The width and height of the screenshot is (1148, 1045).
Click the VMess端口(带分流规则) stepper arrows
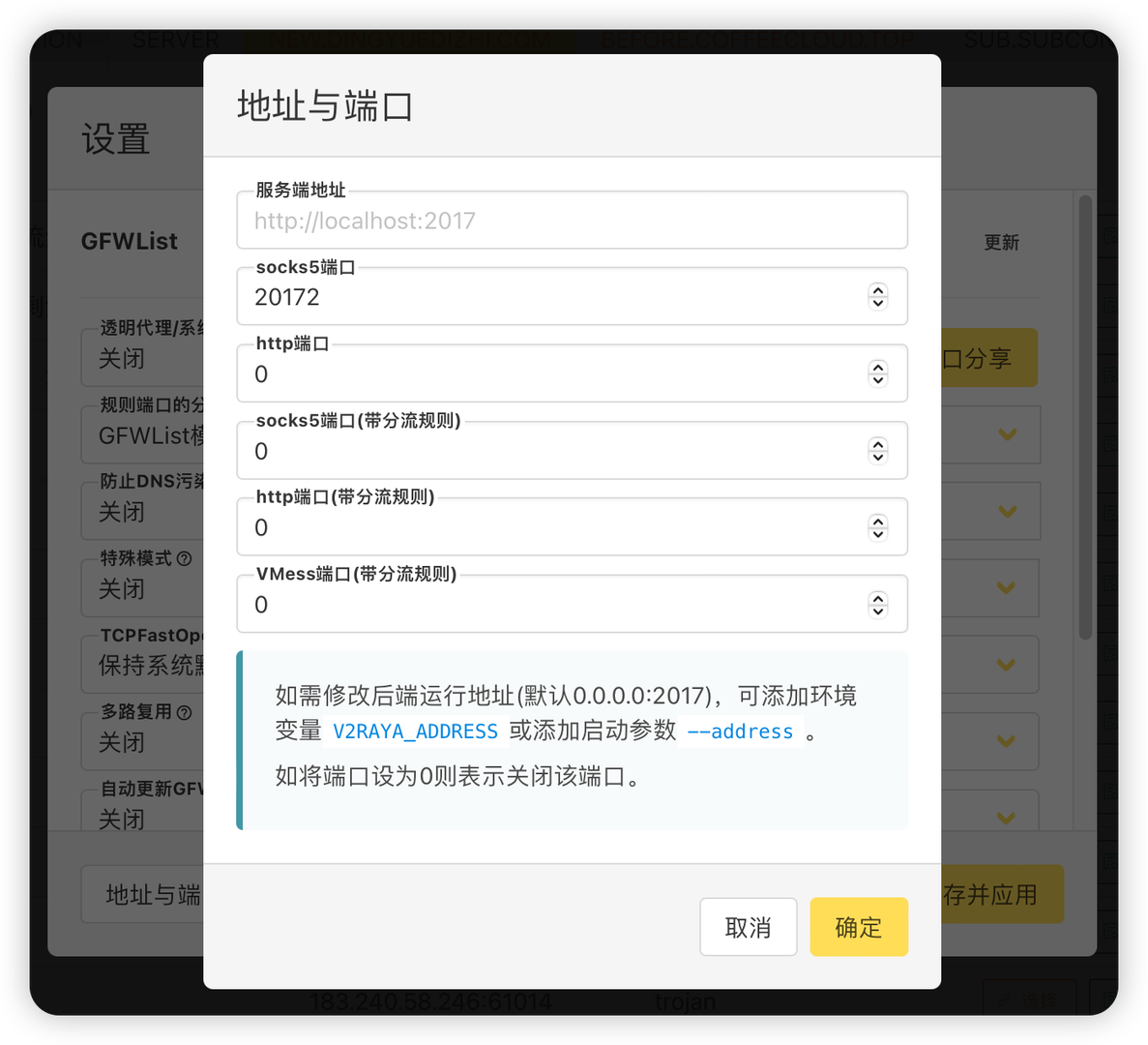[877, 604]
